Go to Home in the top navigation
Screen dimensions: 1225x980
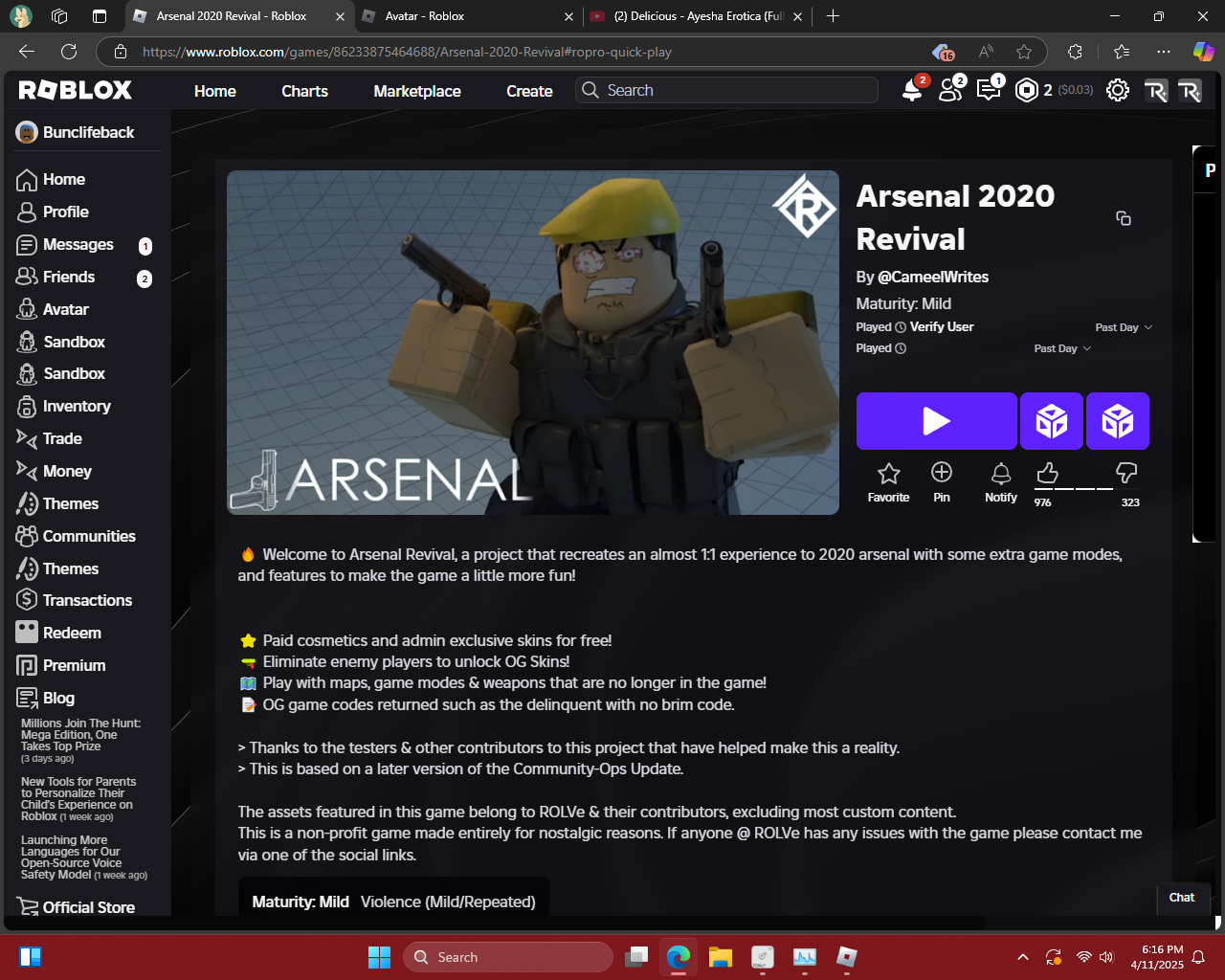coord(215,91)
